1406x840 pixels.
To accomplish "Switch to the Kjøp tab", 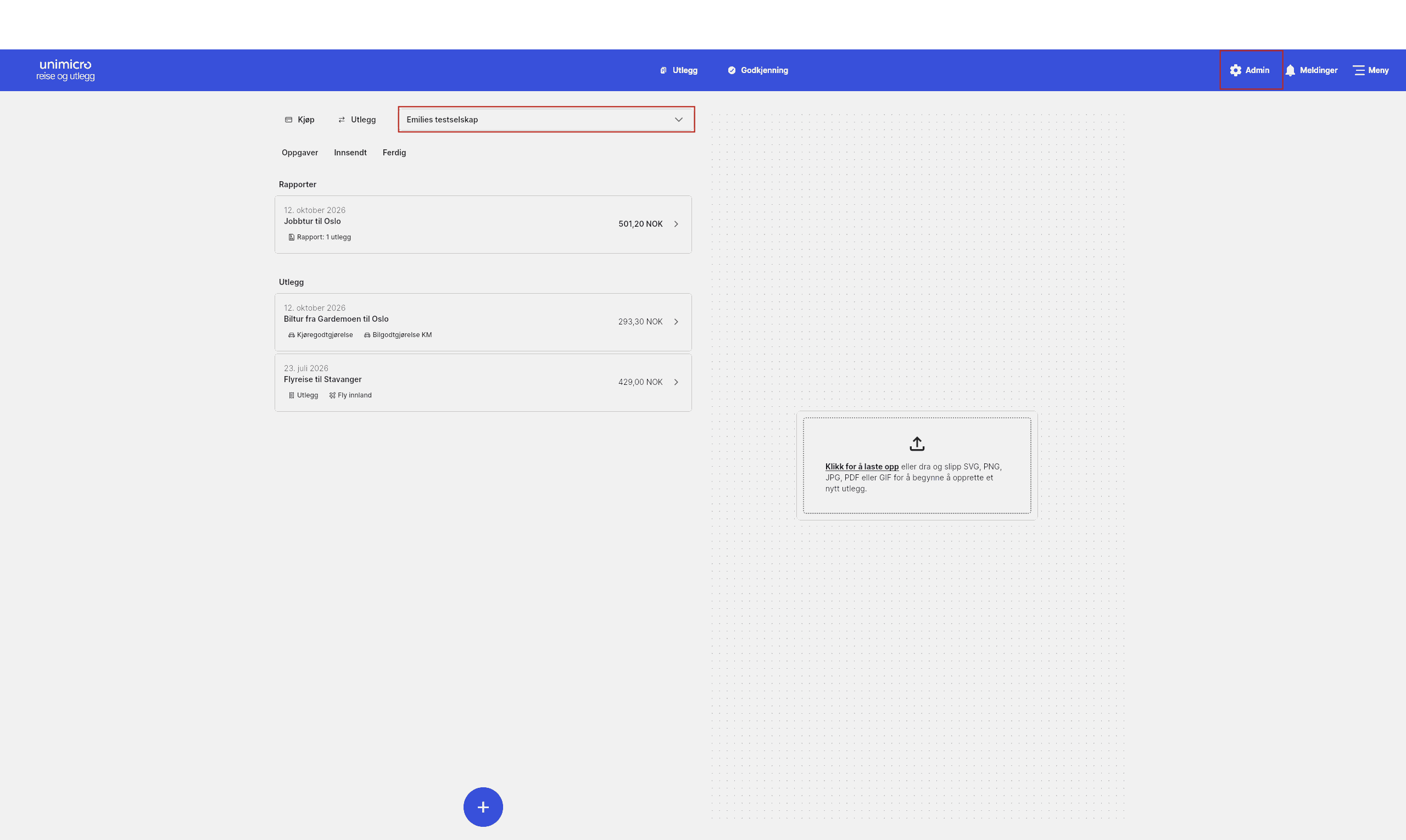I will 299,120.
